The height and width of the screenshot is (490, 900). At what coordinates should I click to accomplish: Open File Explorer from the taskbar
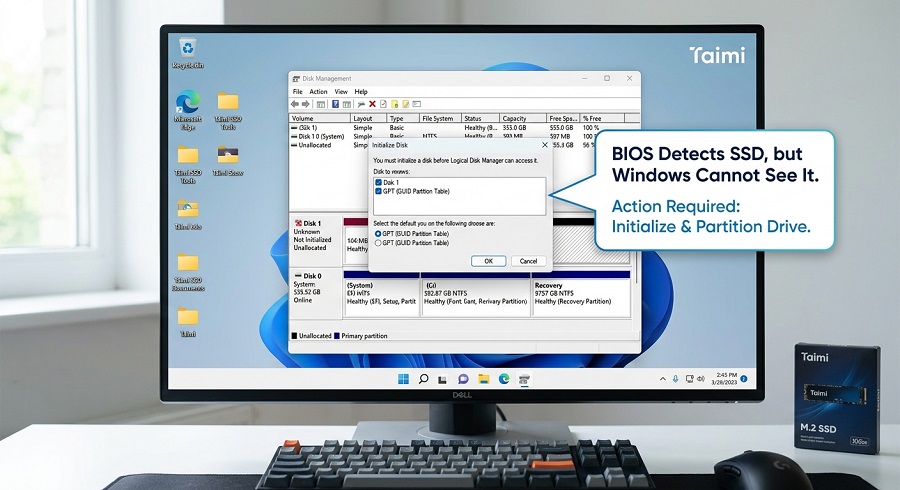pyautogui.click(x=483, y=379)
